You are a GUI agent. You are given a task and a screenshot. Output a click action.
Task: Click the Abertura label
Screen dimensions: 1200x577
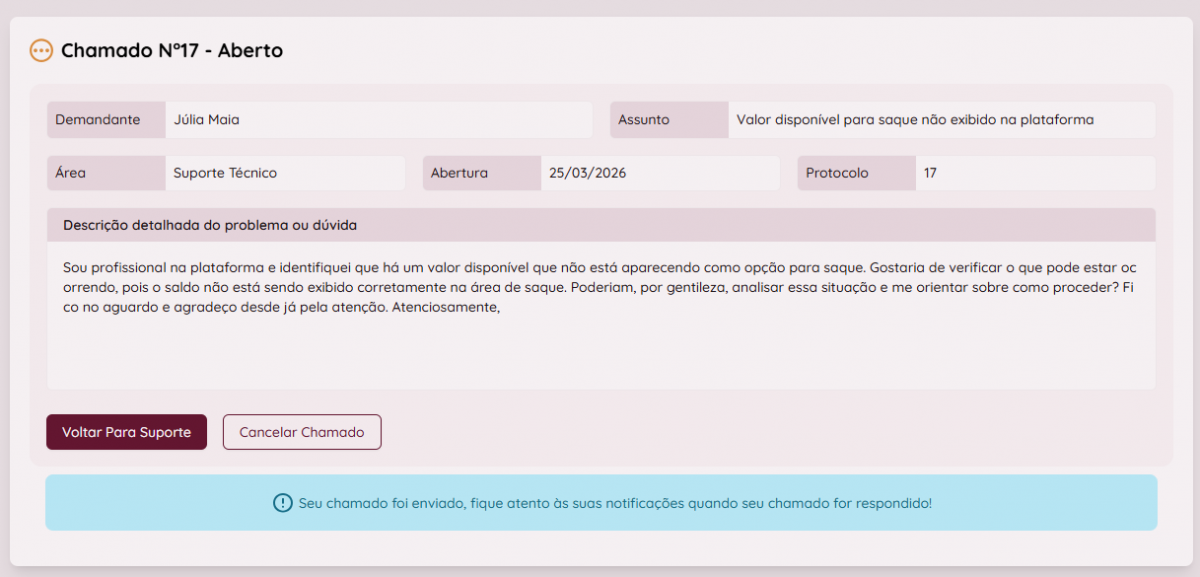pos(459,173)
